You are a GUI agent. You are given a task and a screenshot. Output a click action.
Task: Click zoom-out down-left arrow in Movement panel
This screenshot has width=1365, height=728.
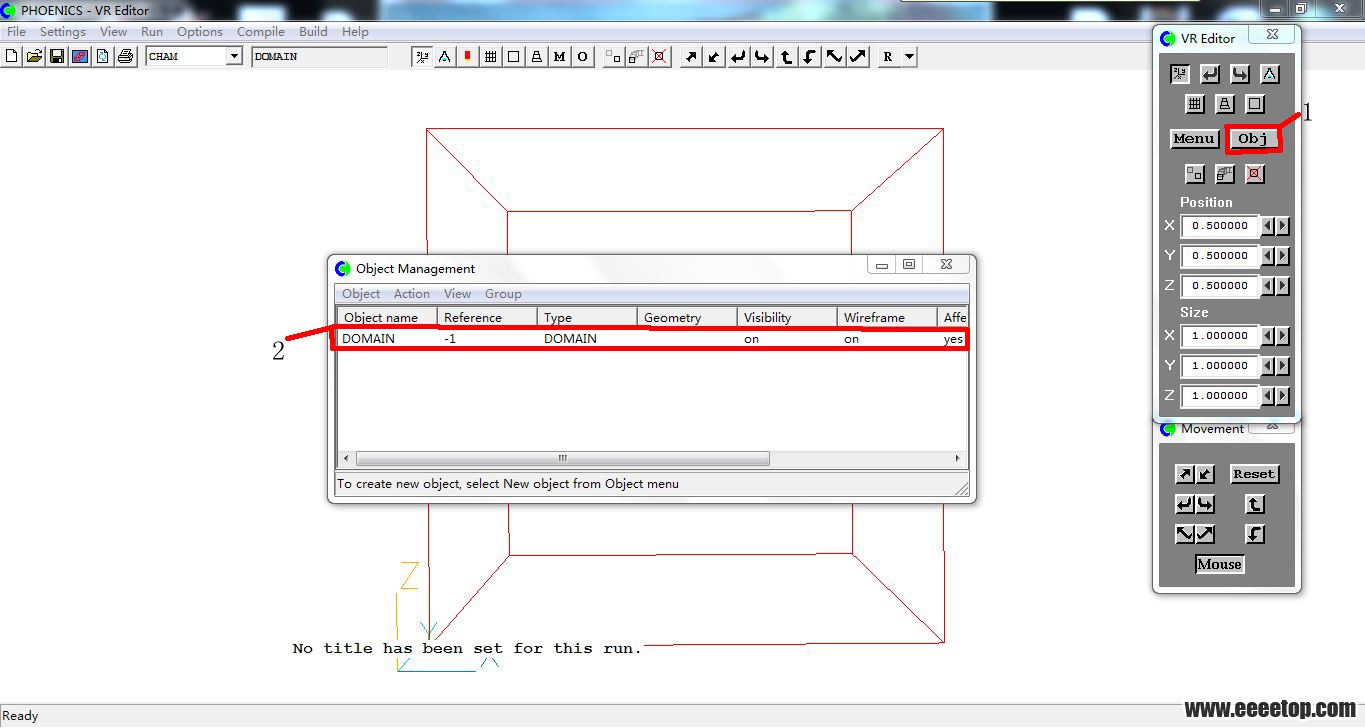(x=1205, y=474)
